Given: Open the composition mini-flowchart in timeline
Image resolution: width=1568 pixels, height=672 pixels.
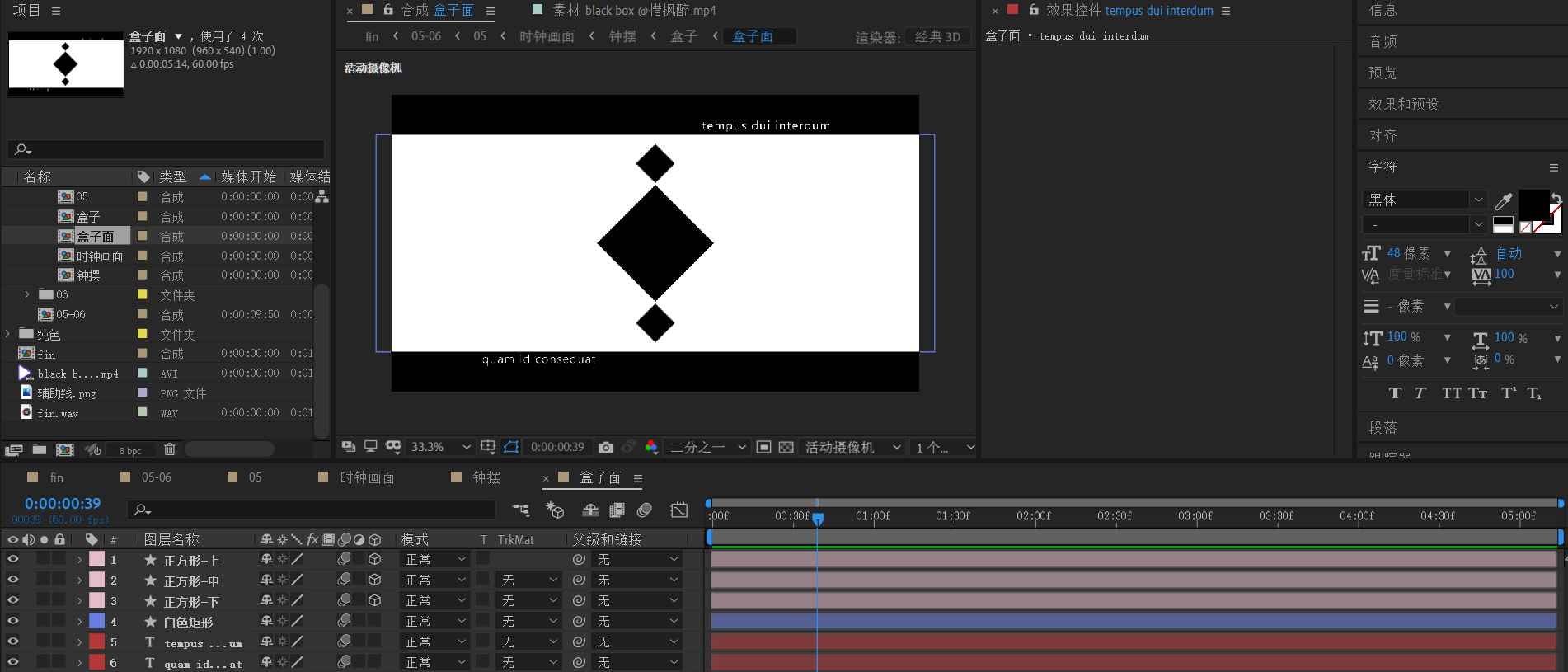Looking at the screenshot, I should pyautogui.click(x=521, y=510).
